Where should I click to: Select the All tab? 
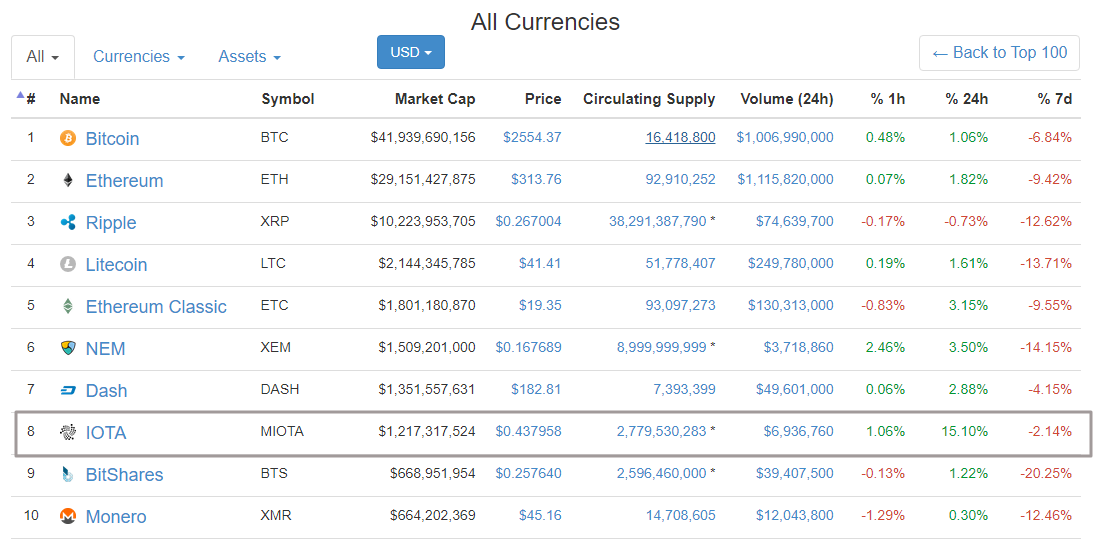42,57
